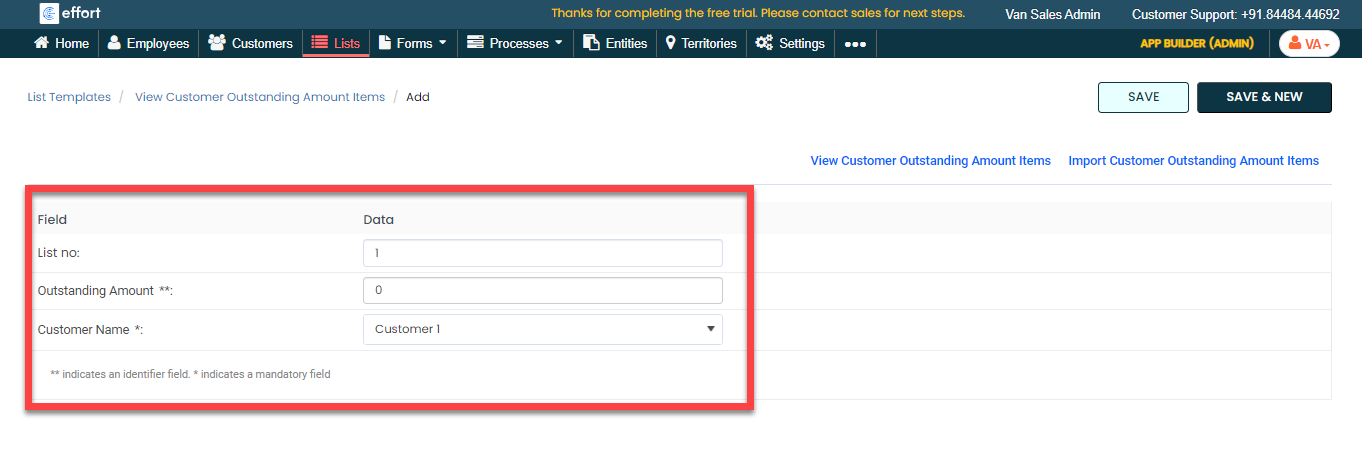Screen dimensions: 1362x457
Task: Open Entities using copy-pages icon
Action: [x=591, y=43]
